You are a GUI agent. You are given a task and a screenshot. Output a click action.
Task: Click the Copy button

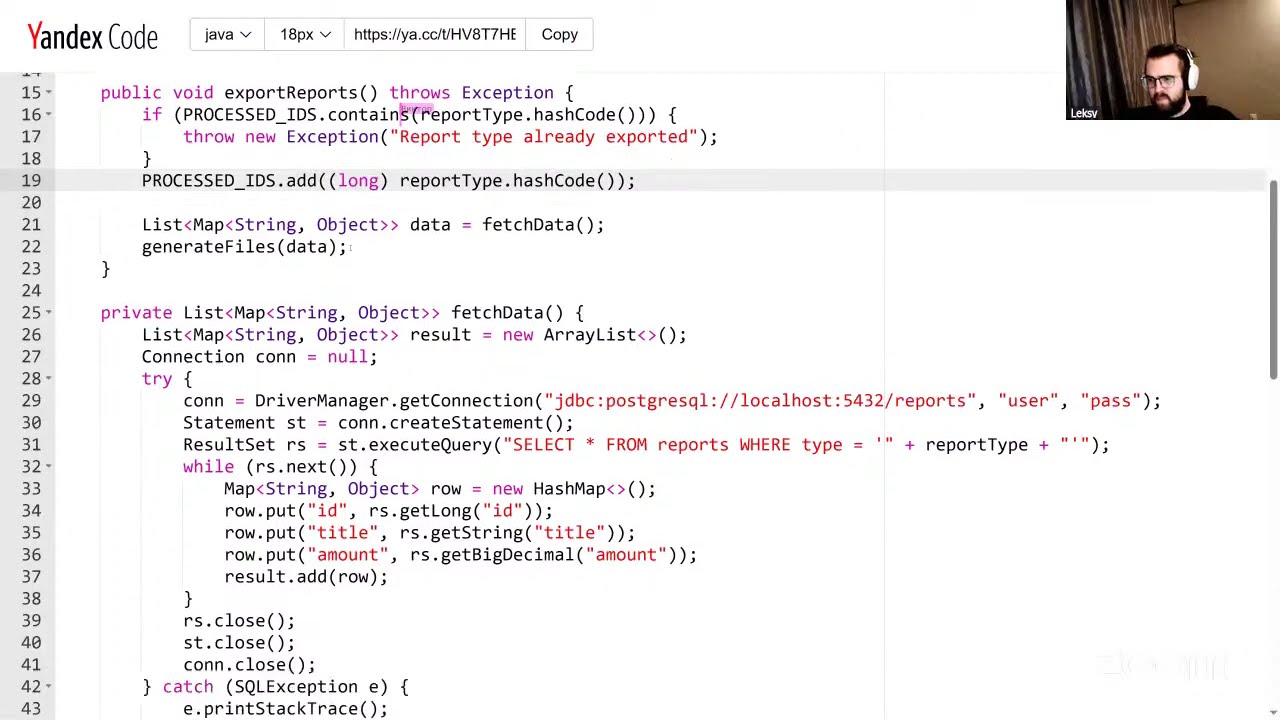click(559, 34)
